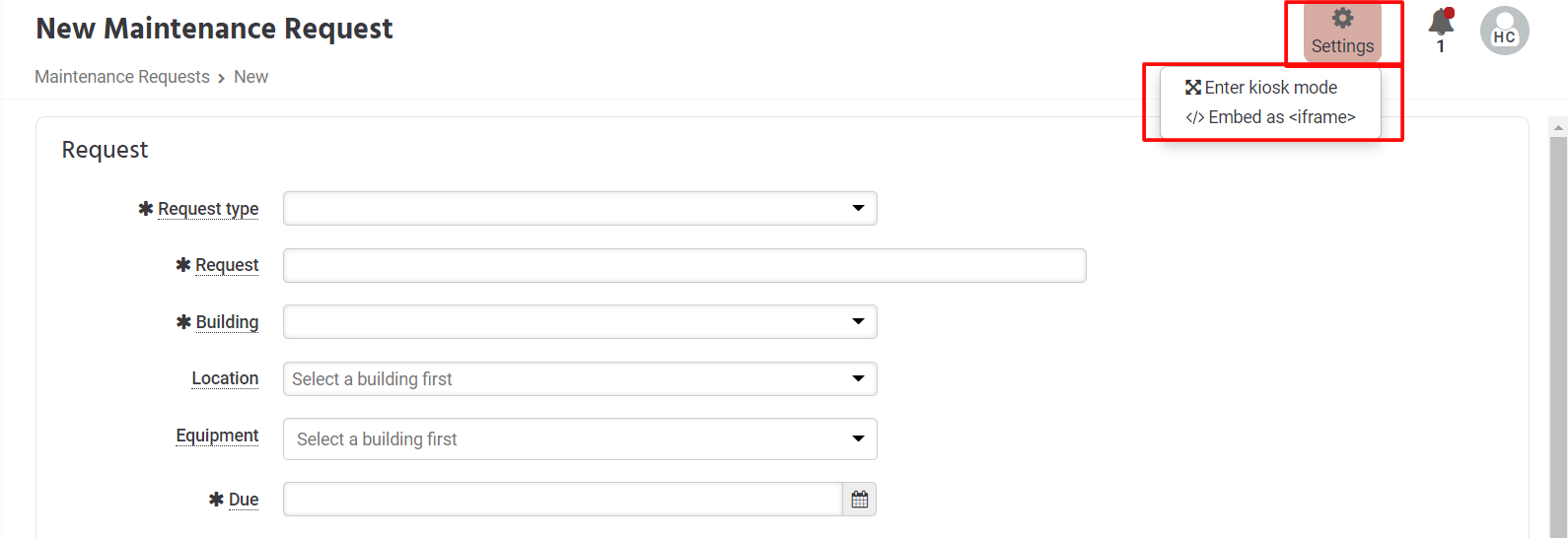Image resolution: width=1568 pixels, height=538 pixels.
Task: Click the Request type field label
Action: [x=208, y=209]
